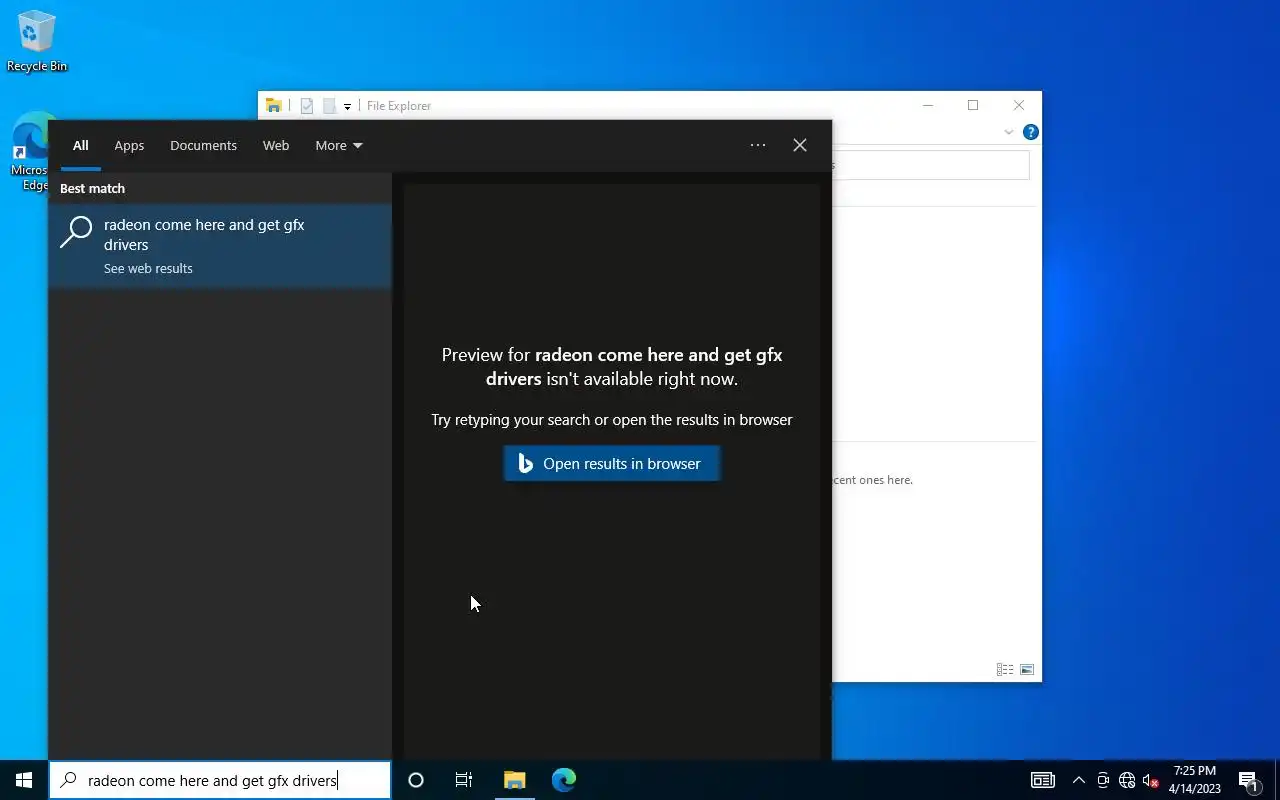The image size is (1280, 800).
Task: Select the All search filter tab
Action: coord(81,146)
